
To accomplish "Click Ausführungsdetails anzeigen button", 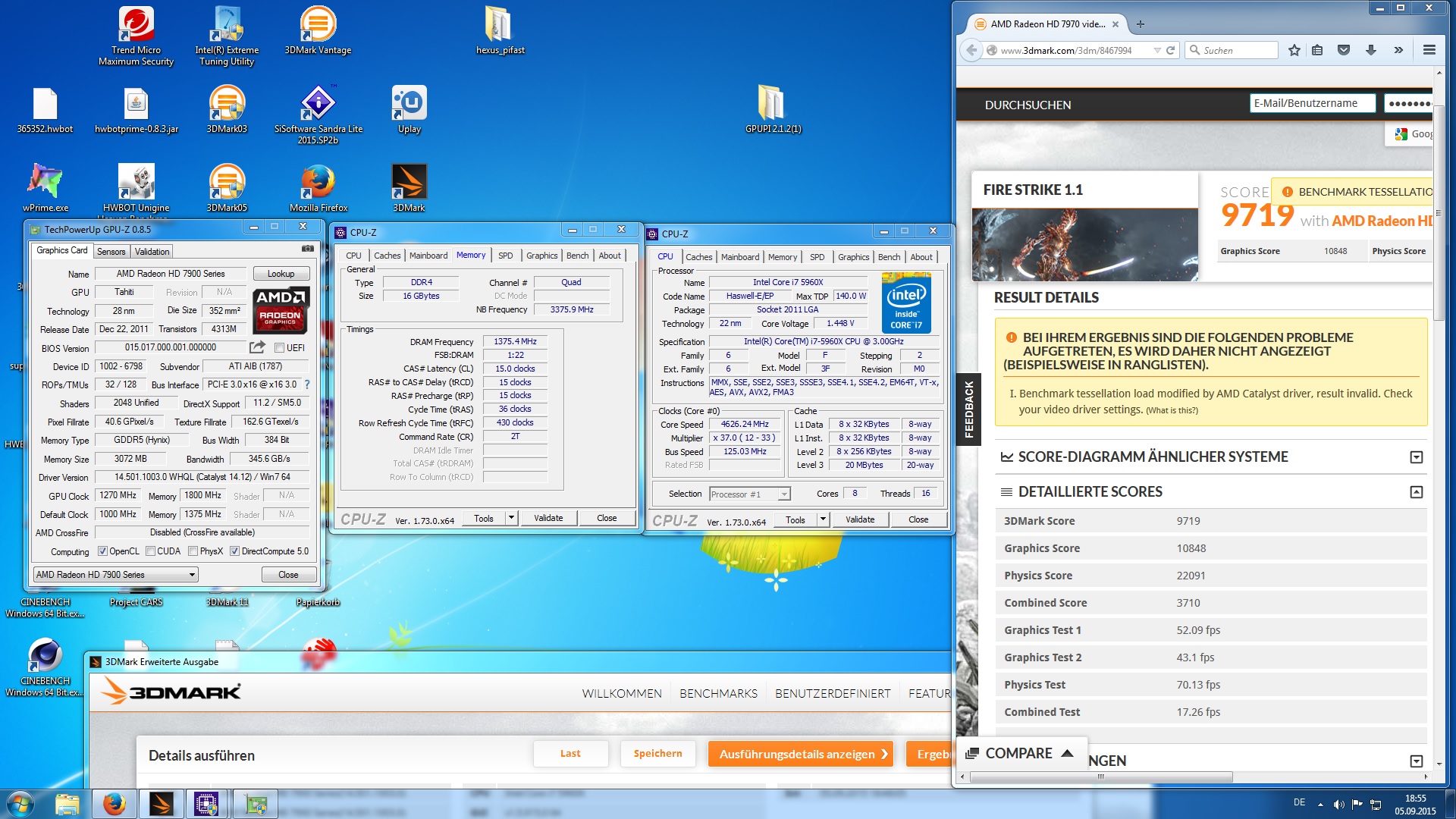I will (x=801, y=753).
